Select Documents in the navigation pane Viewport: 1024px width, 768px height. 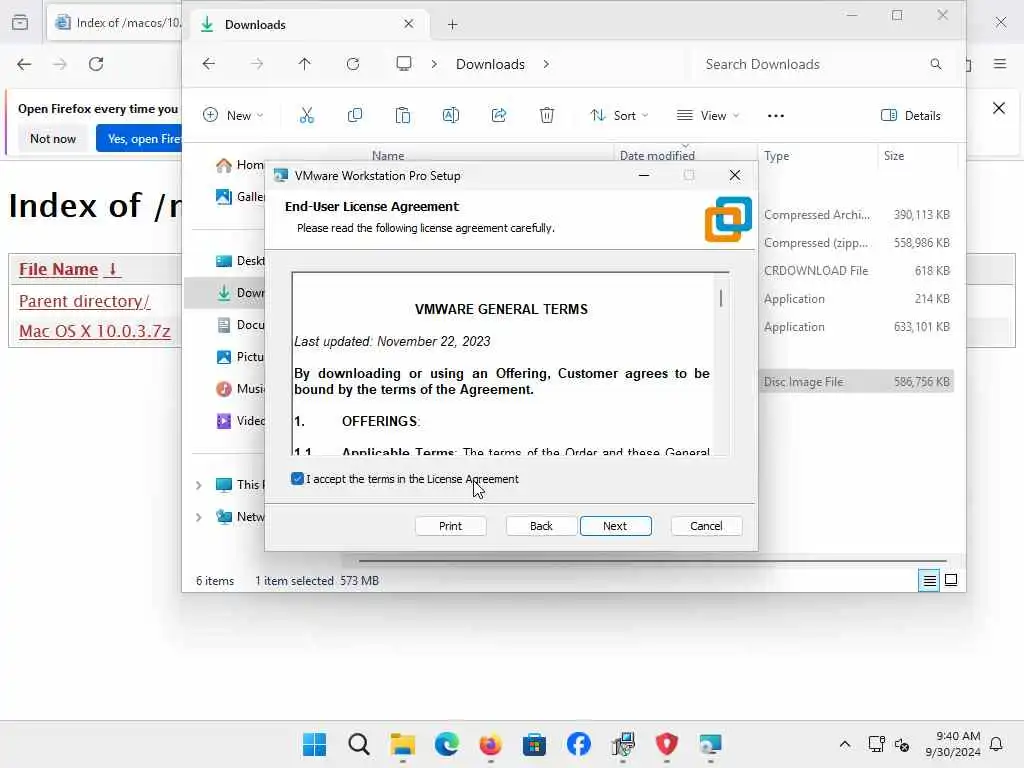240,325
